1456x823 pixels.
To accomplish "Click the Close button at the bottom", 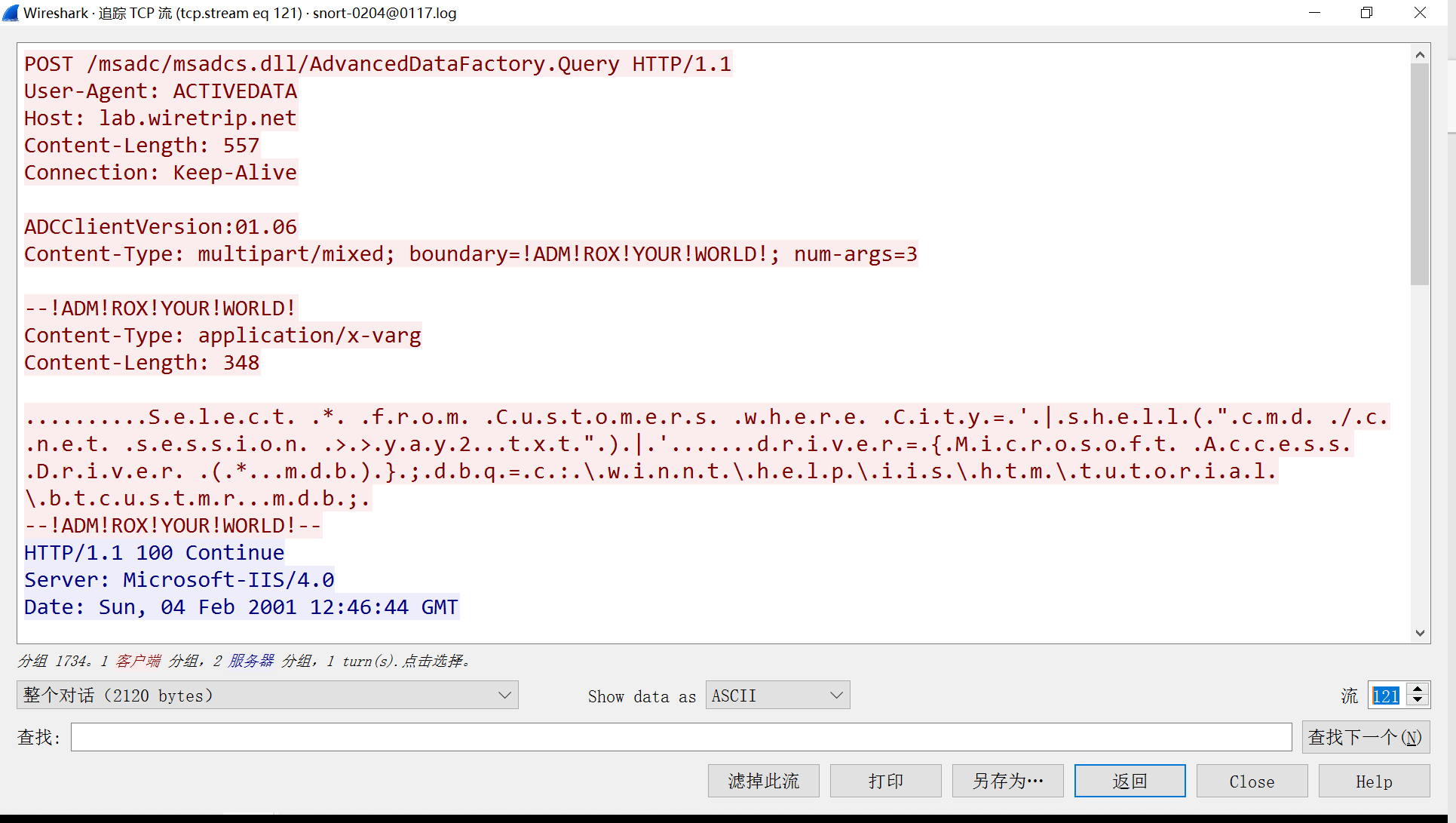I will (1252, 781).
